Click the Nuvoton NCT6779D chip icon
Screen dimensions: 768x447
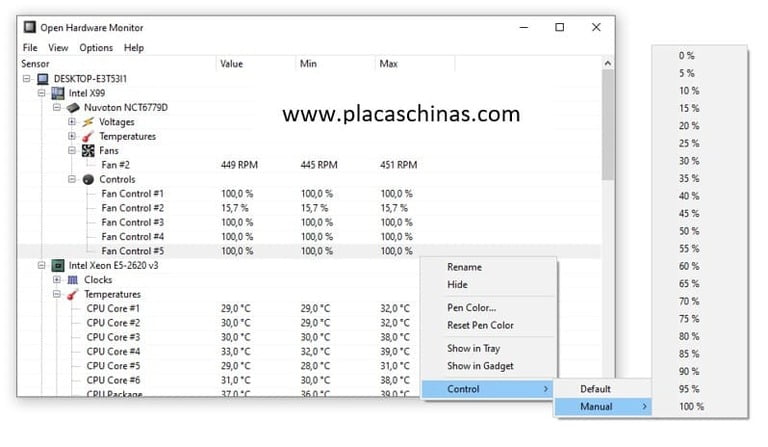[x=73, y=108]
